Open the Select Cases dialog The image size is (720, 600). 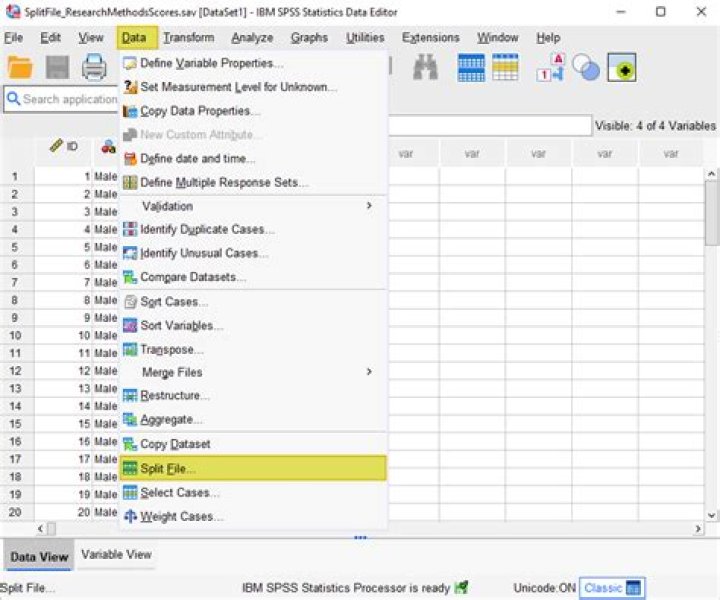pos(180,492)
